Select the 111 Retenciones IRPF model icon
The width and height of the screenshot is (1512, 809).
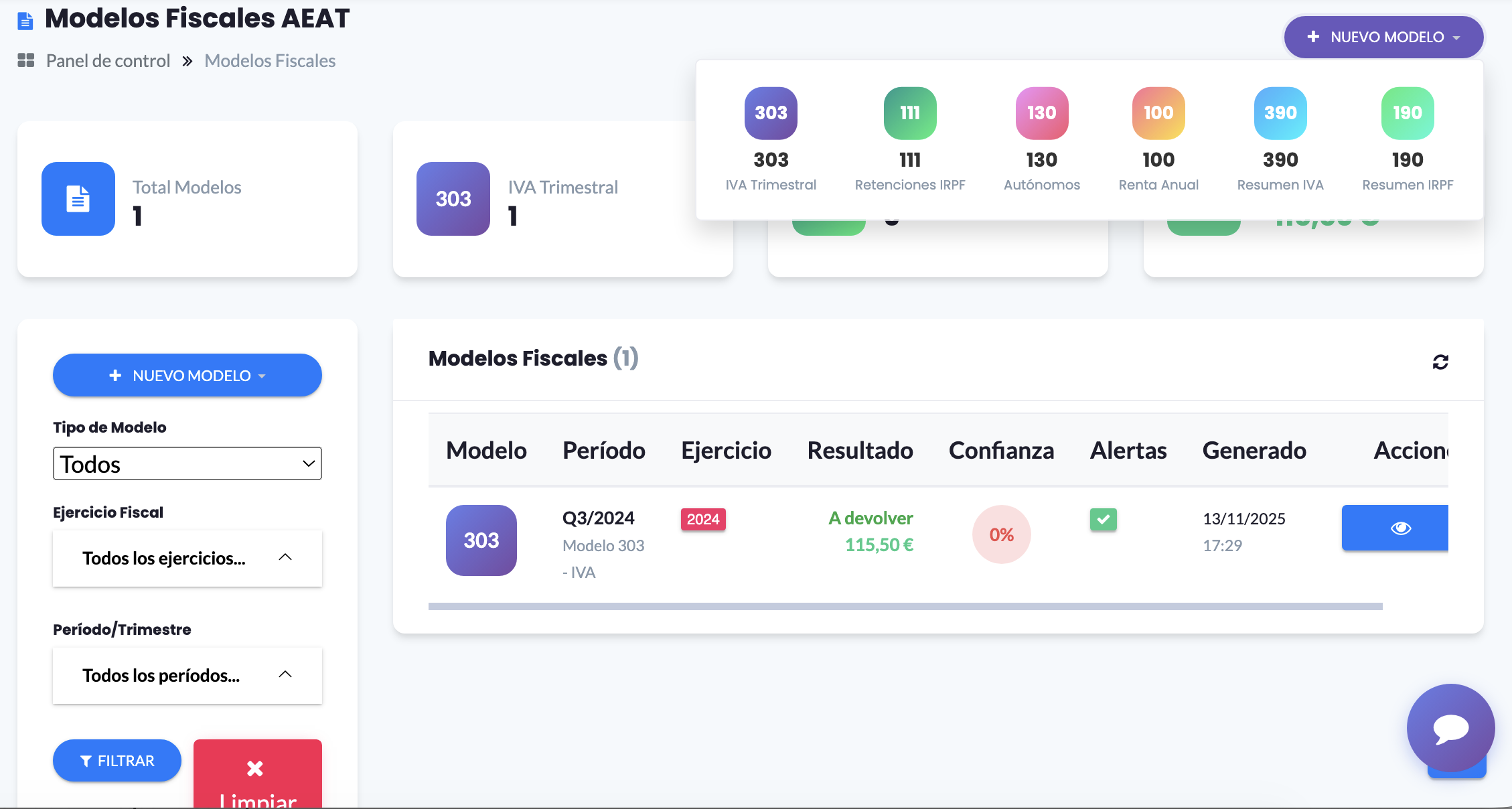pyautogui.click(x=909, y=114)
